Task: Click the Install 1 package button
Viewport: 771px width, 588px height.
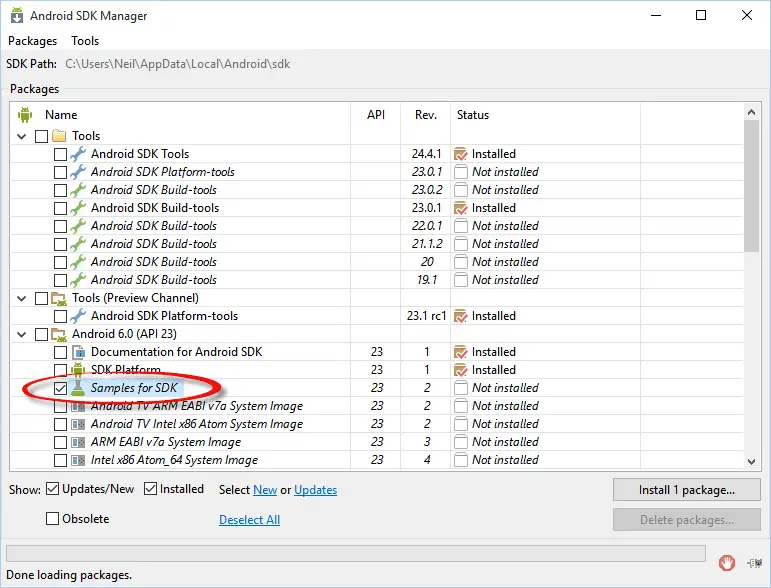Action: tap(686, 490)
